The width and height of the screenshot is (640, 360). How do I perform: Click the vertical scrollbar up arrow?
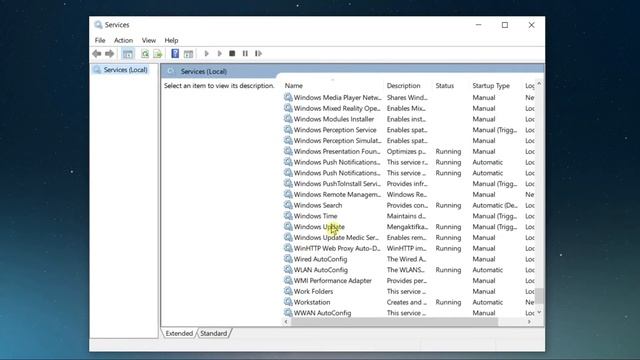pyautogui.click(x=539, y=84)
